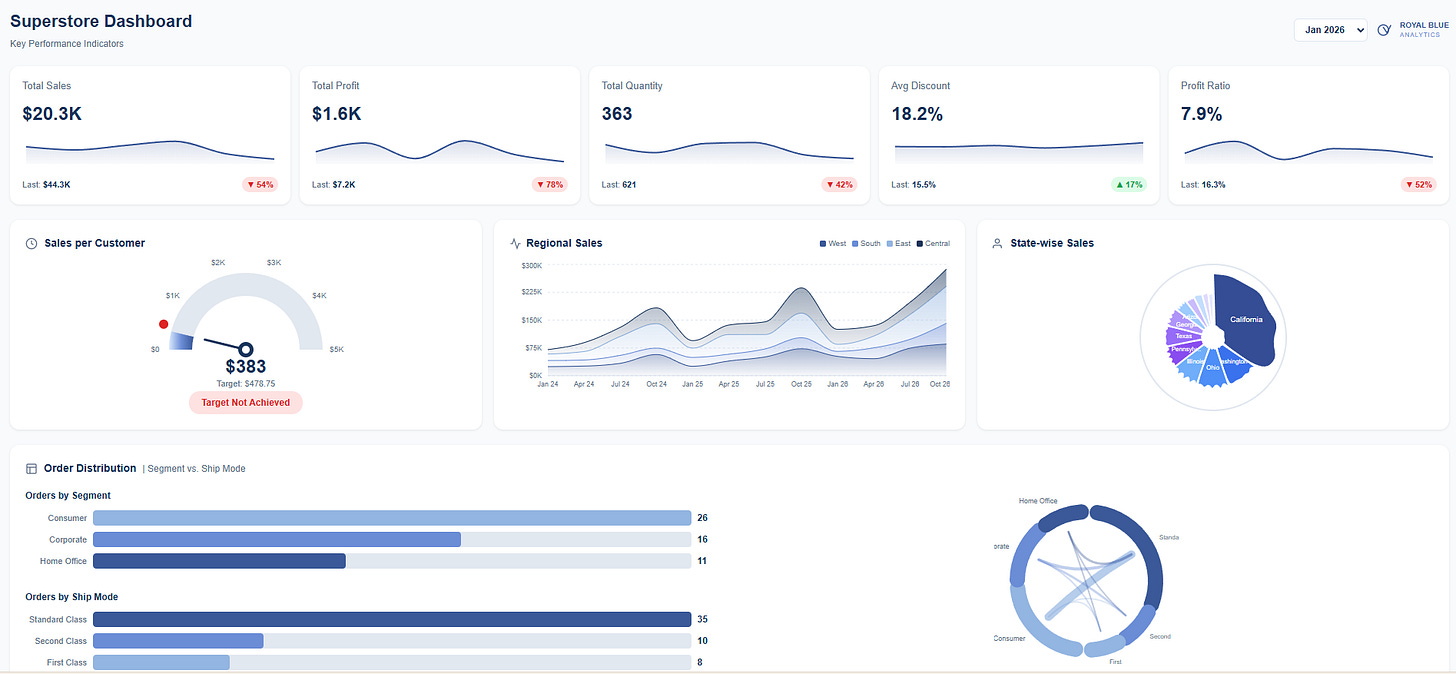Click the Superstore Dashboard title
Screen dimensions: 1456x674
pyautogui.click(x=101, y=21)
